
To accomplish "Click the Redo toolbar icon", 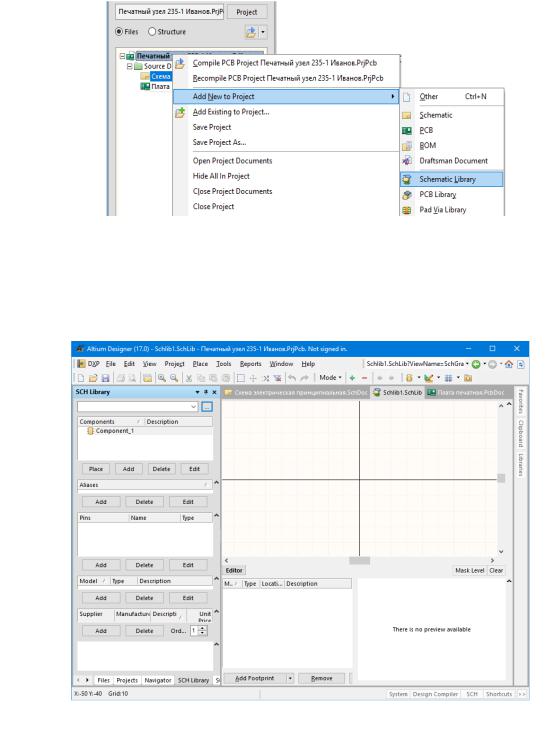I will click(x=305, y=378).
